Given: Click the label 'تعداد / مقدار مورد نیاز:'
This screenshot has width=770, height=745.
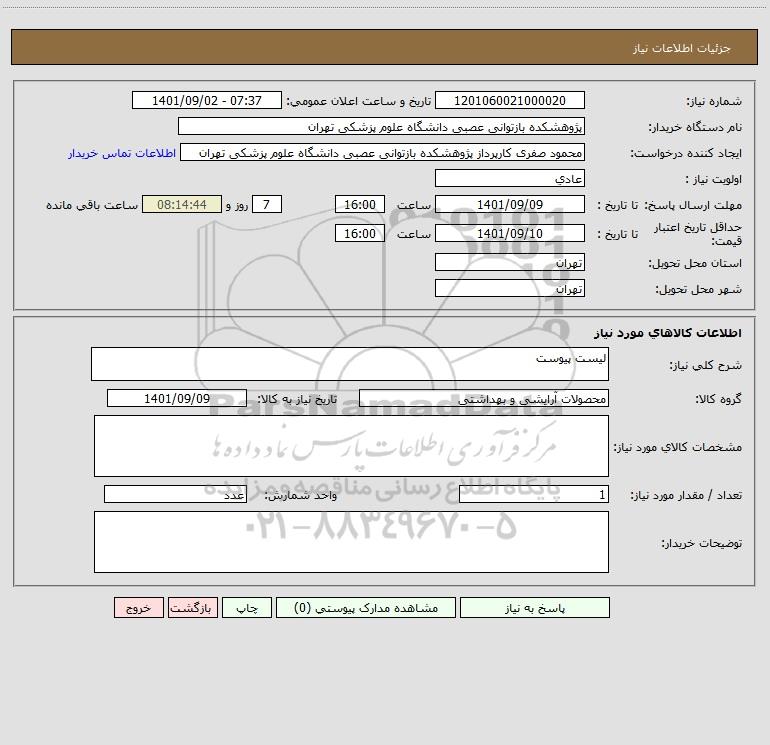Looking at the screenshot, I should click(x=686, y=496).
